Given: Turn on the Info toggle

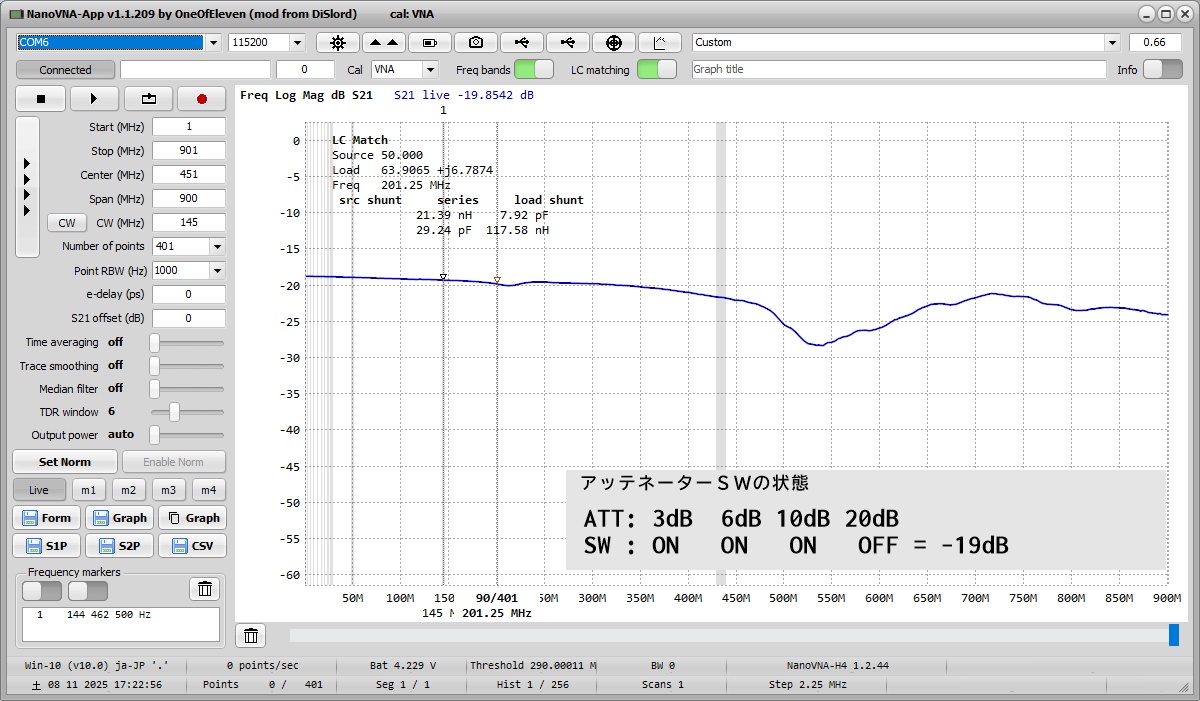Looking at the screenshot, I should tap(1162, 69).
